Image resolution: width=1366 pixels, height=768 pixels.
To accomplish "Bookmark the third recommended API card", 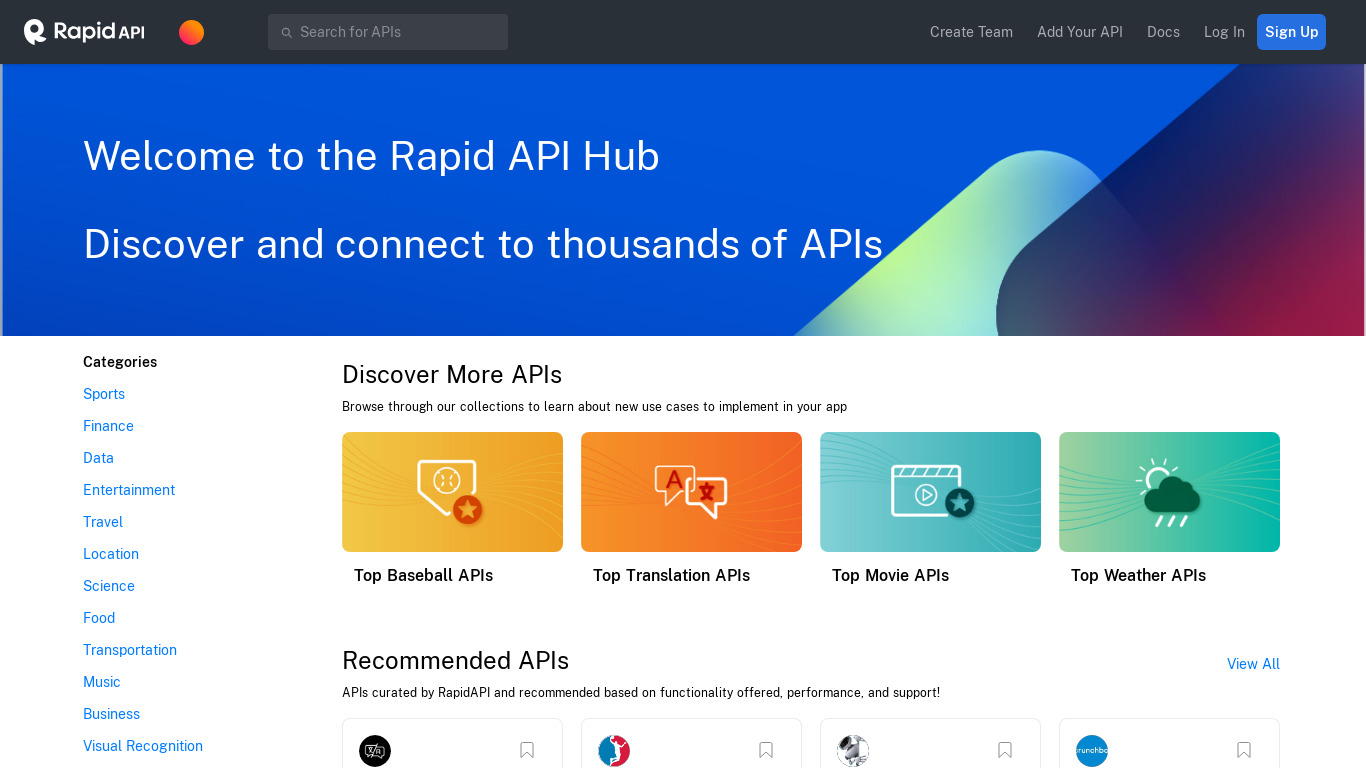I will (1005, 750).
